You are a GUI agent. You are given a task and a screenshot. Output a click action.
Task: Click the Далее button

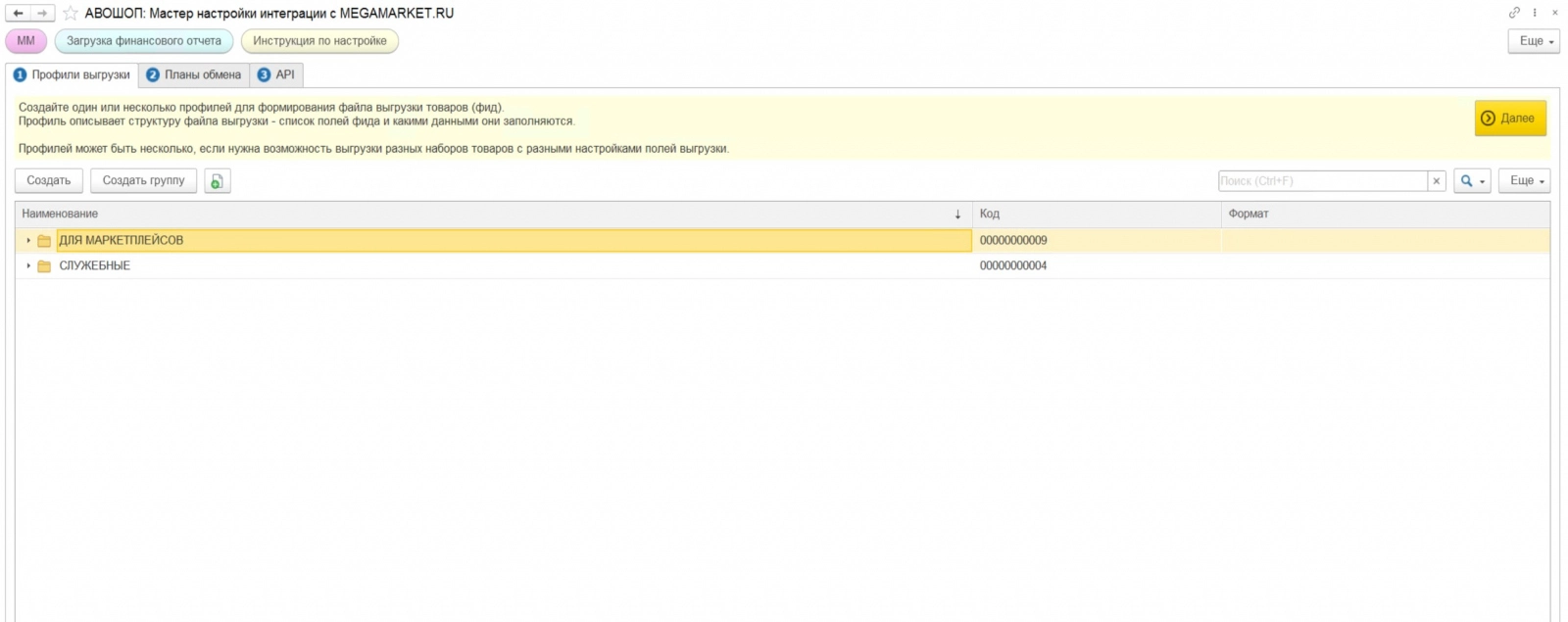(1510, 119)
